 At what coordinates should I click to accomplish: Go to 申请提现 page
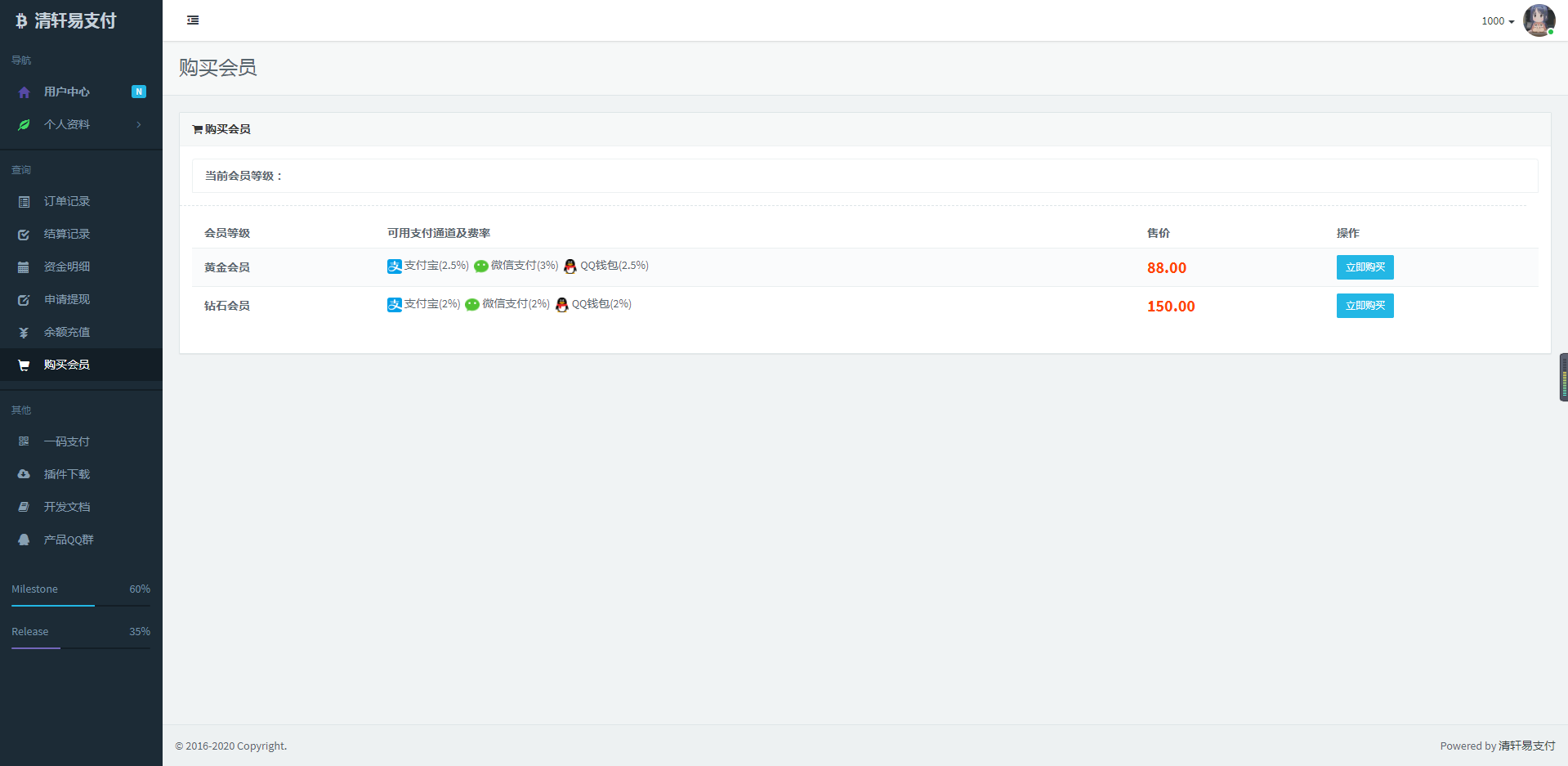point(67,299)
